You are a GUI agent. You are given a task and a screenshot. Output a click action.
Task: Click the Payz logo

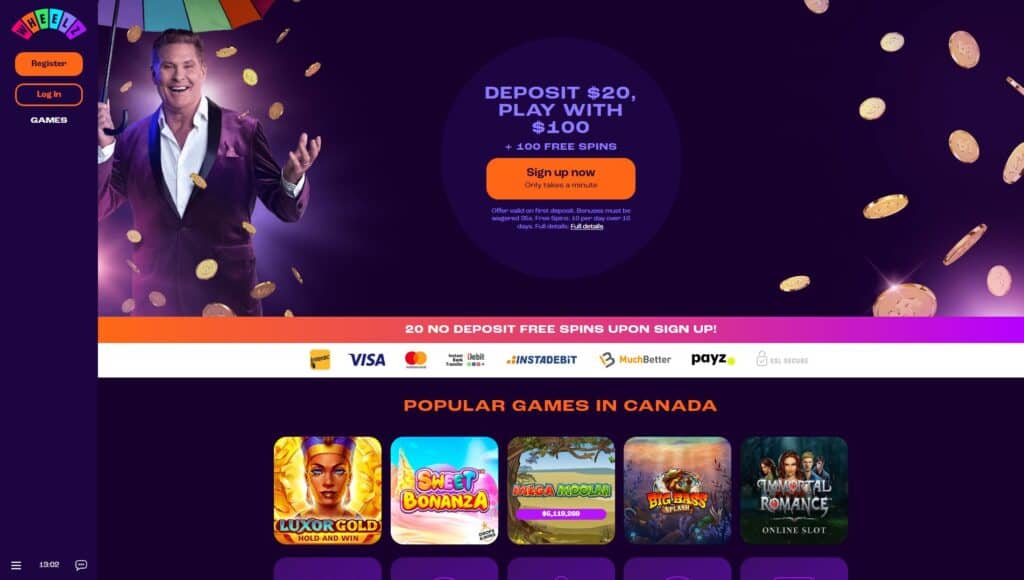point(713,359)
